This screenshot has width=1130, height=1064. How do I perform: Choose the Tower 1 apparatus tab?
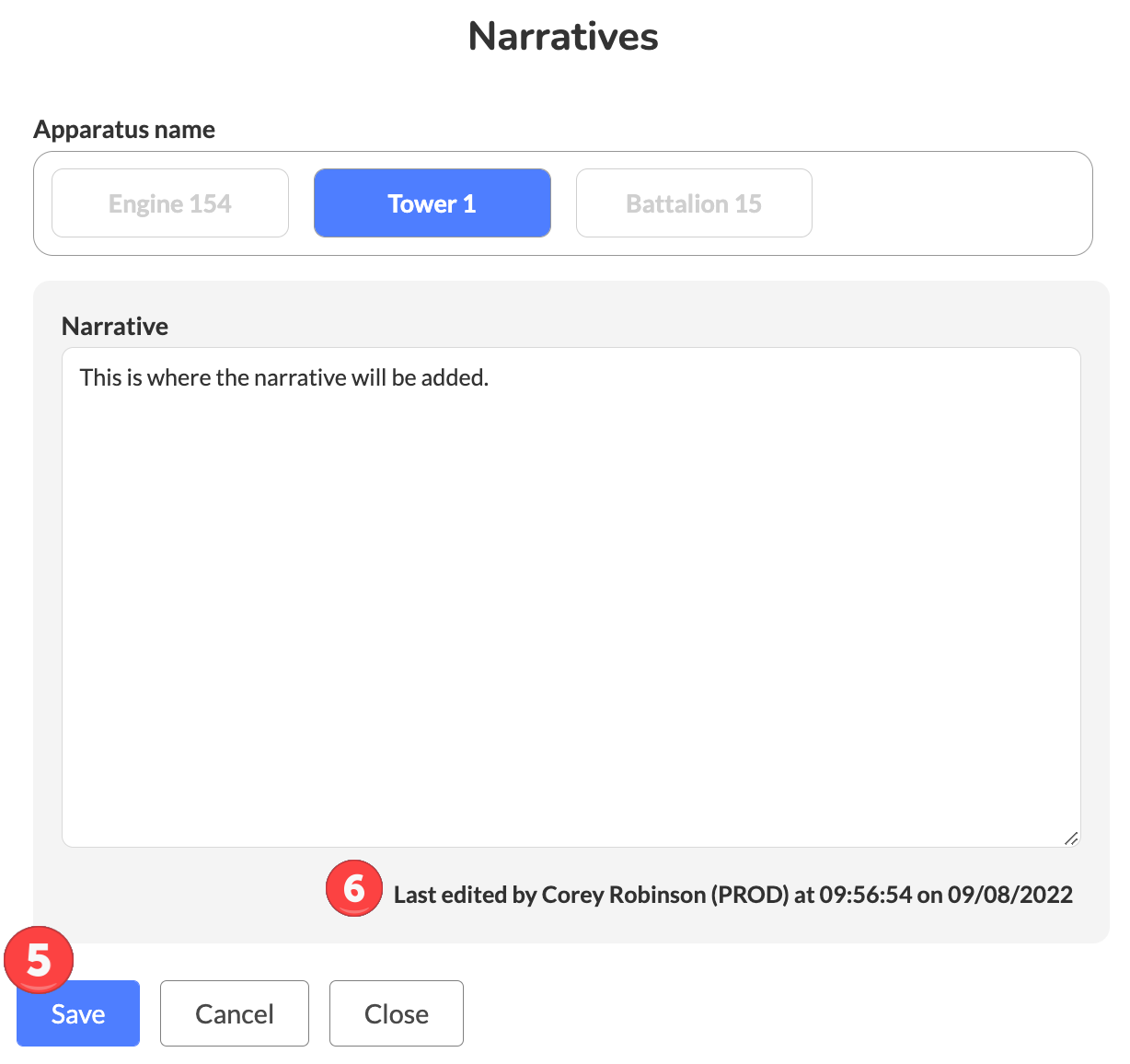click(432, 203)
